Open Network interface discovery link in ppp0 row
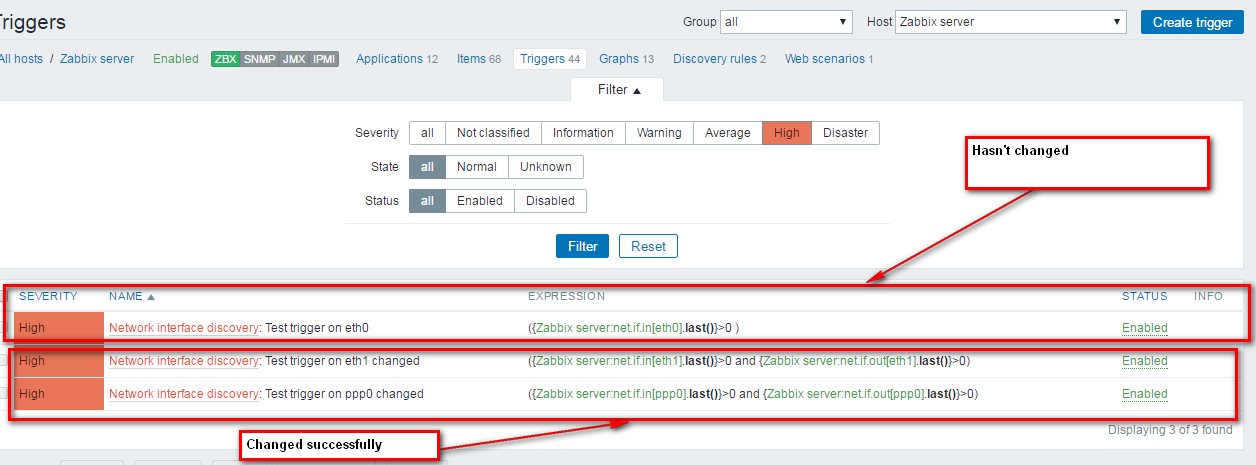 [184, 394]
